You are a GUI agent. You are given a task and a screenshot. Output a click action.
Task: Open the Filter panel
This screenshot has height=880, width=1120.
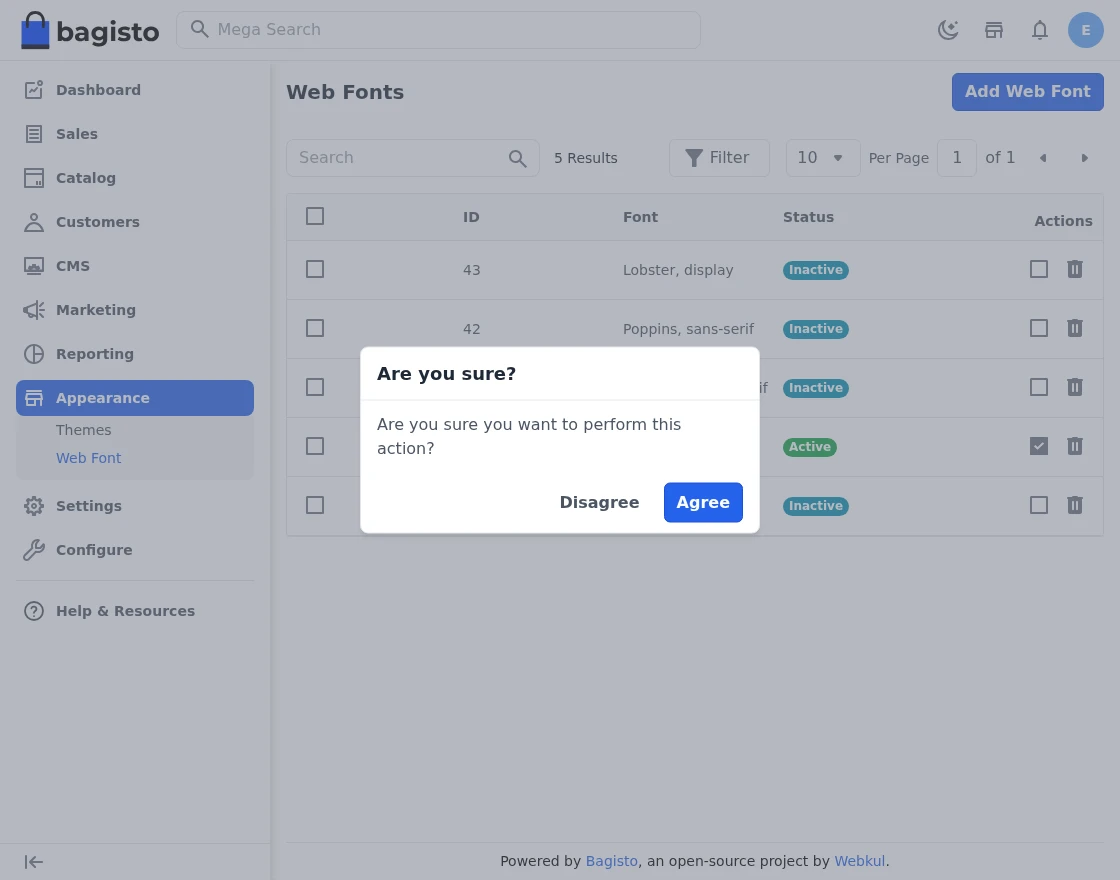point(719,158)
